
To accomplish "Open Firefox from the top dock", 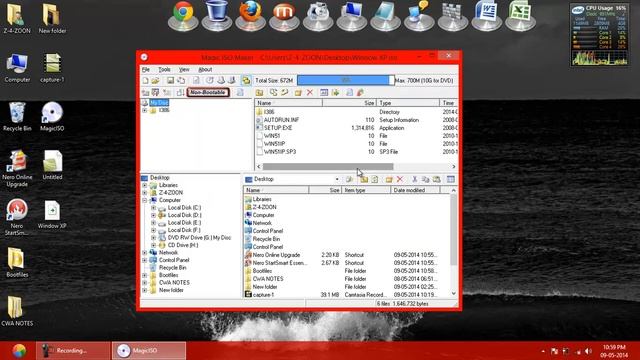I will [250, 16].
